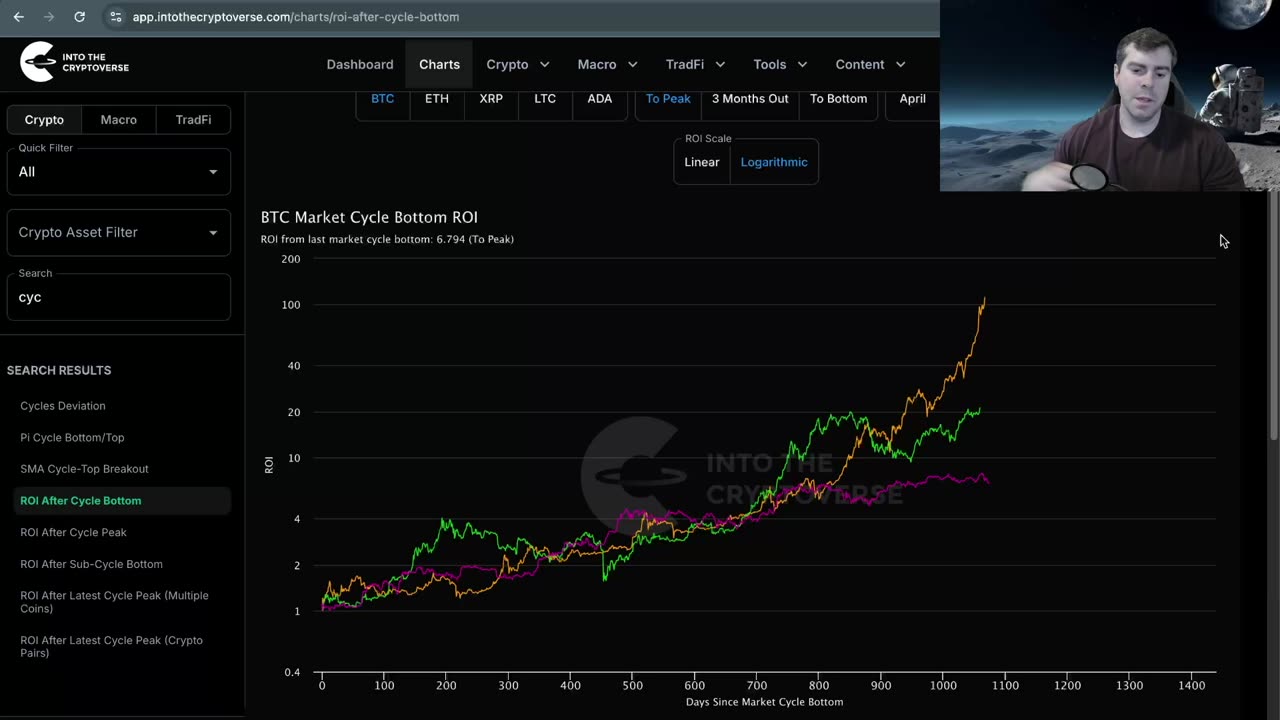
Task: Select the ETH coin toggle
Action: (437, 99)
